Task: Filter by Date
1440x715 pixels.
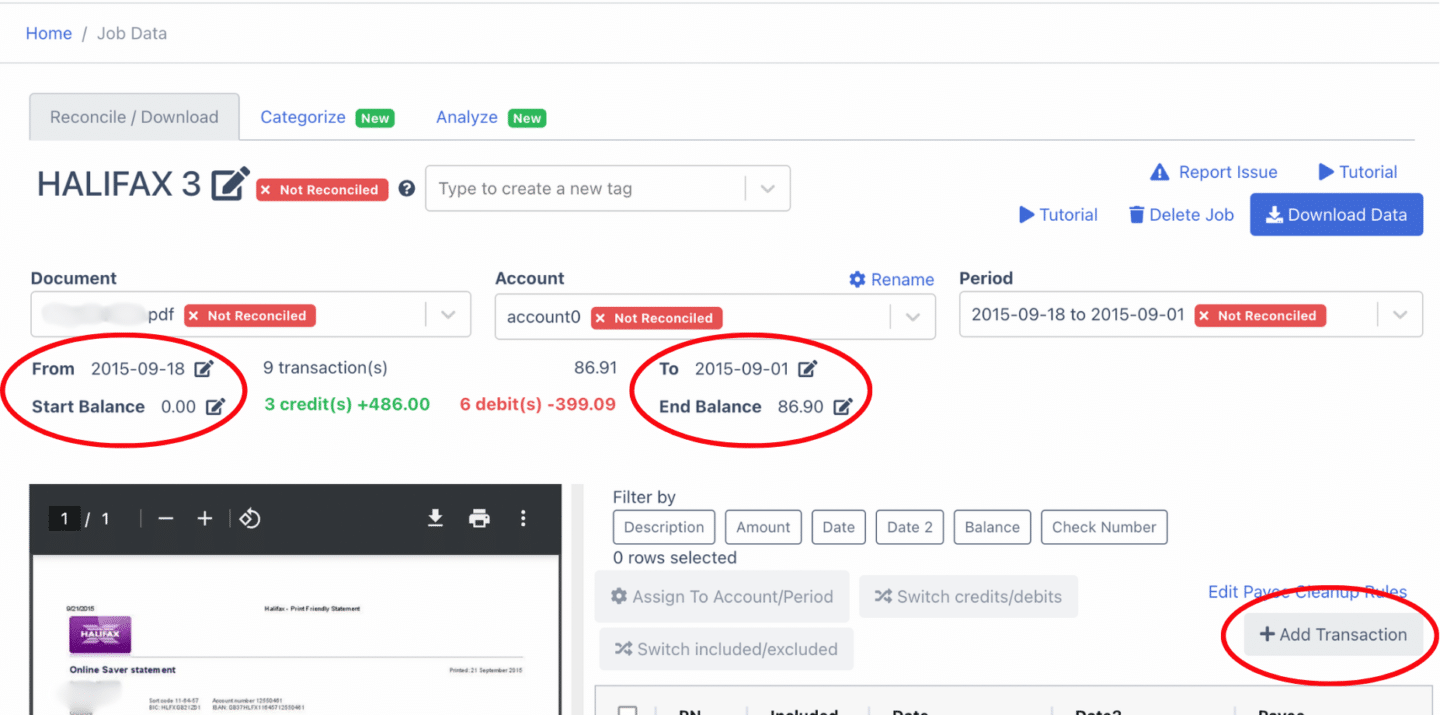Action: pos(838,527)
